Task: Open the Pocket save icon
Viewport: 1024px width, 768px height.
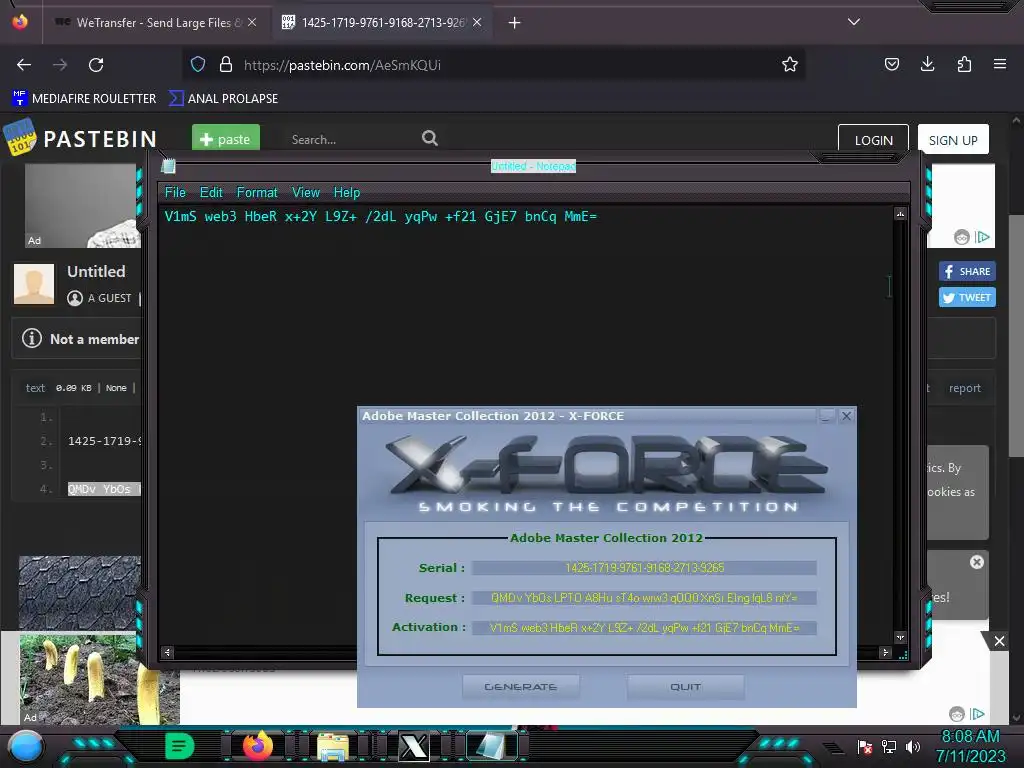Action: (891, 64)
